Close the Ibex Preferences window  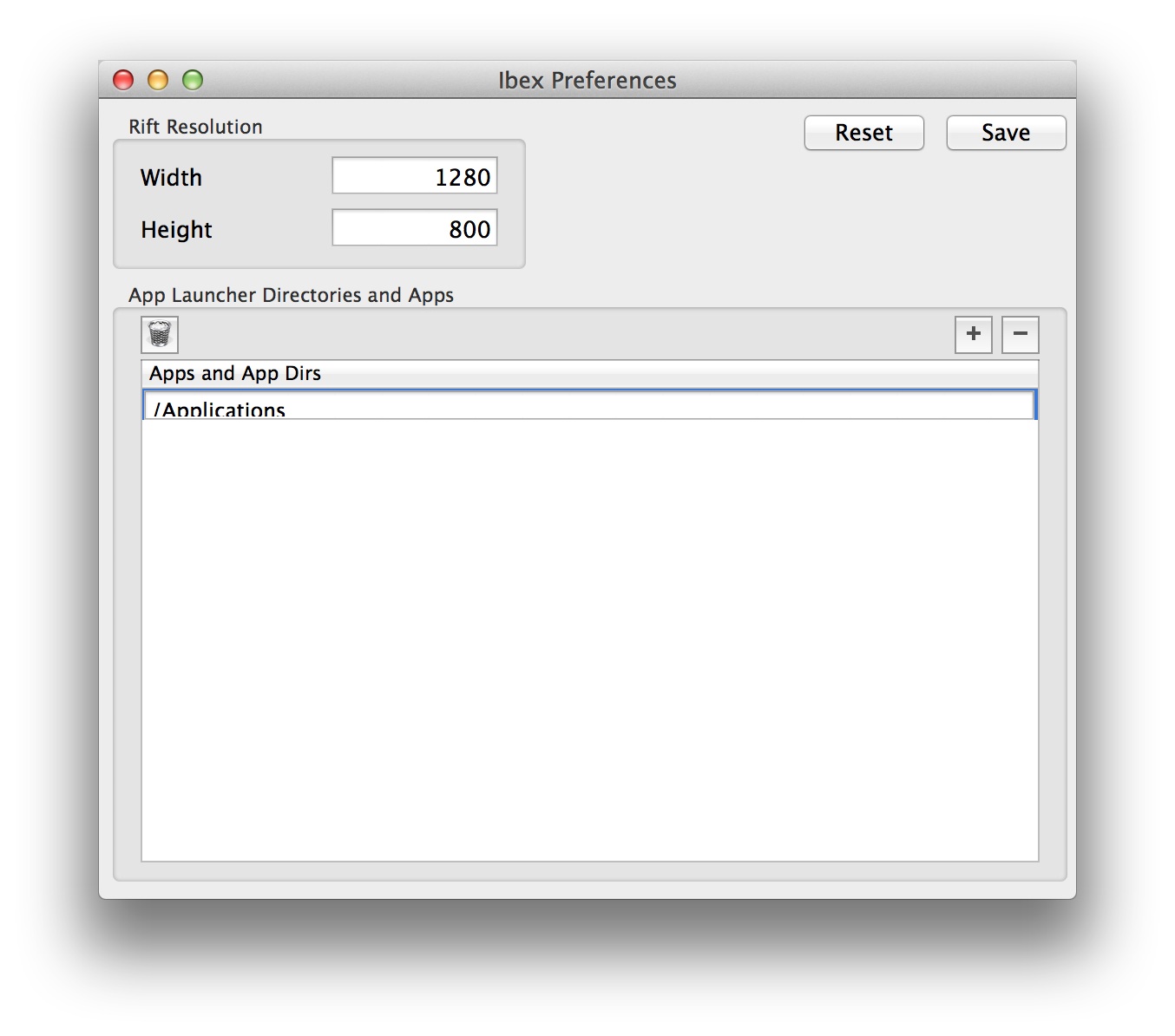(123, 80)
